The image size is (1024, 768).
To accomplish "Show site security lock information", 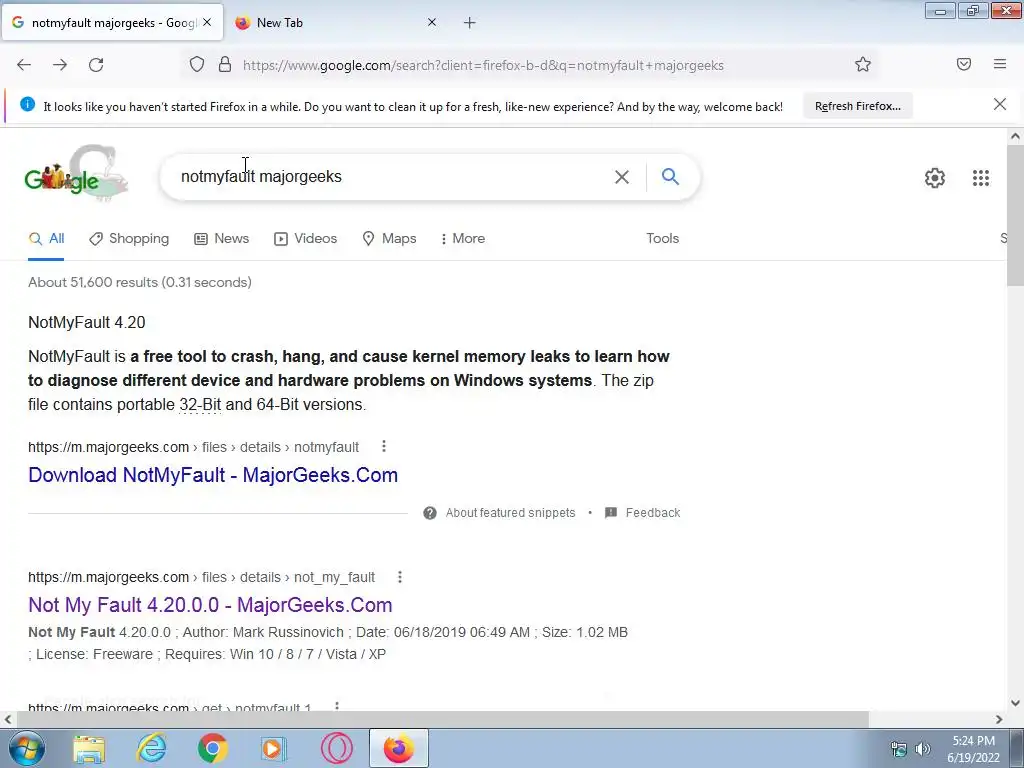I will coord(225,65).
